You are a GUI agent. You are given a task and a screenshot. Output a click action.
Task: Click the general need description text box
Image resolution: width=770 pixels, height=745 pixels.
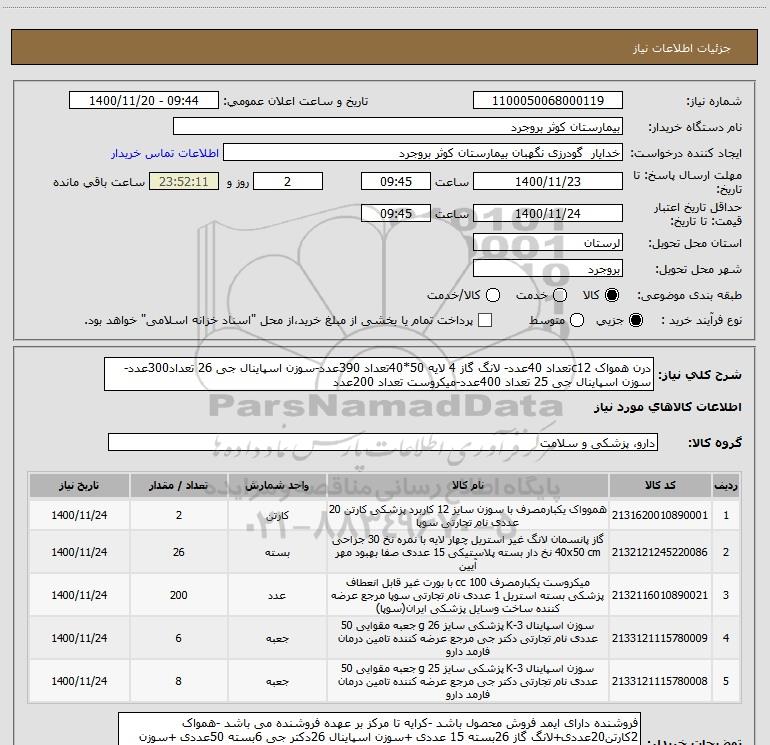click(379, 374)
